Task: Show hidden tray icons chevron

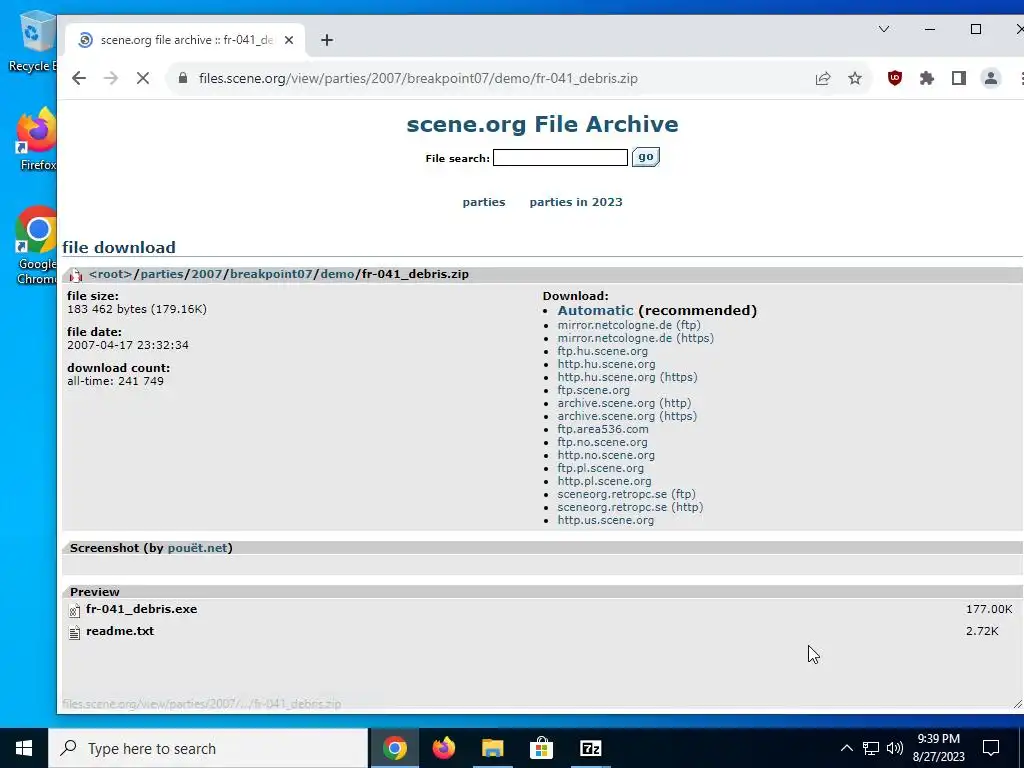Action: click(846, 748)
